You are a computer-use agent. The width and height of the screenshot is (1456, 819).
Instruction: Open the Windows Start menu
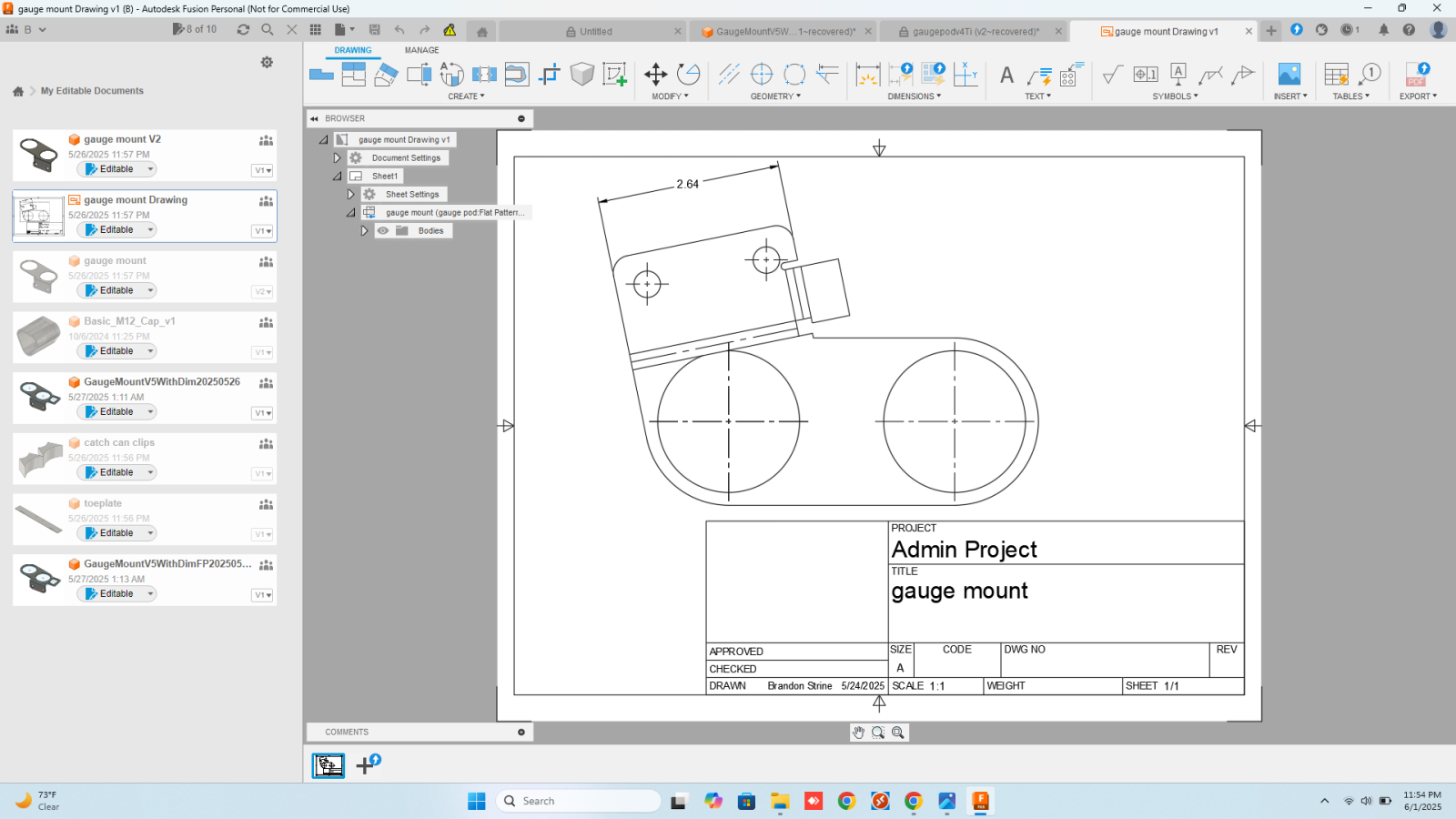(477, 801)
